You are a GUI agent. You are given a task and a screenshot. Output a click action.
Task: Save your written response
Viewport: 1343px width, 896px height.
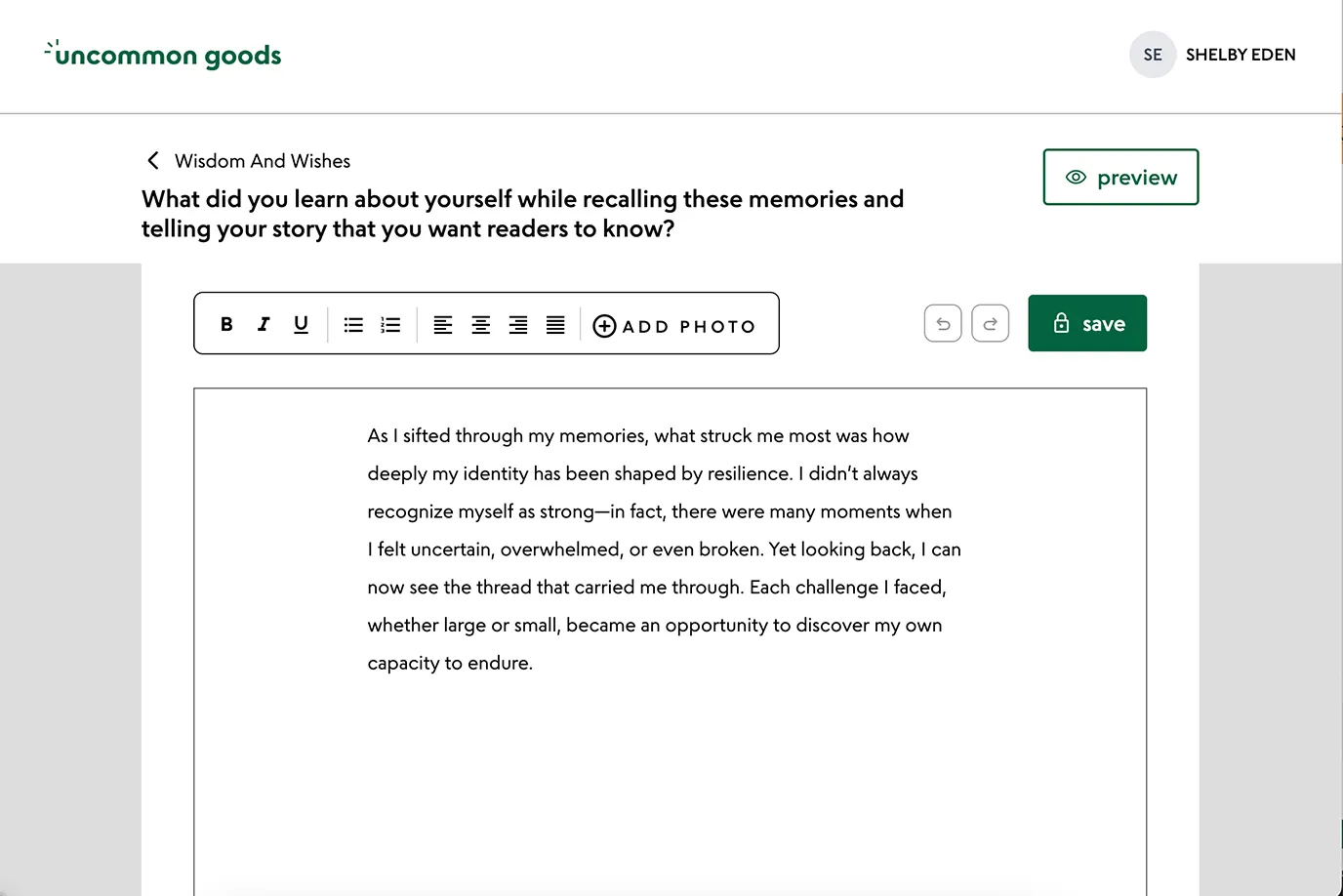click(x=1087, y=323)
